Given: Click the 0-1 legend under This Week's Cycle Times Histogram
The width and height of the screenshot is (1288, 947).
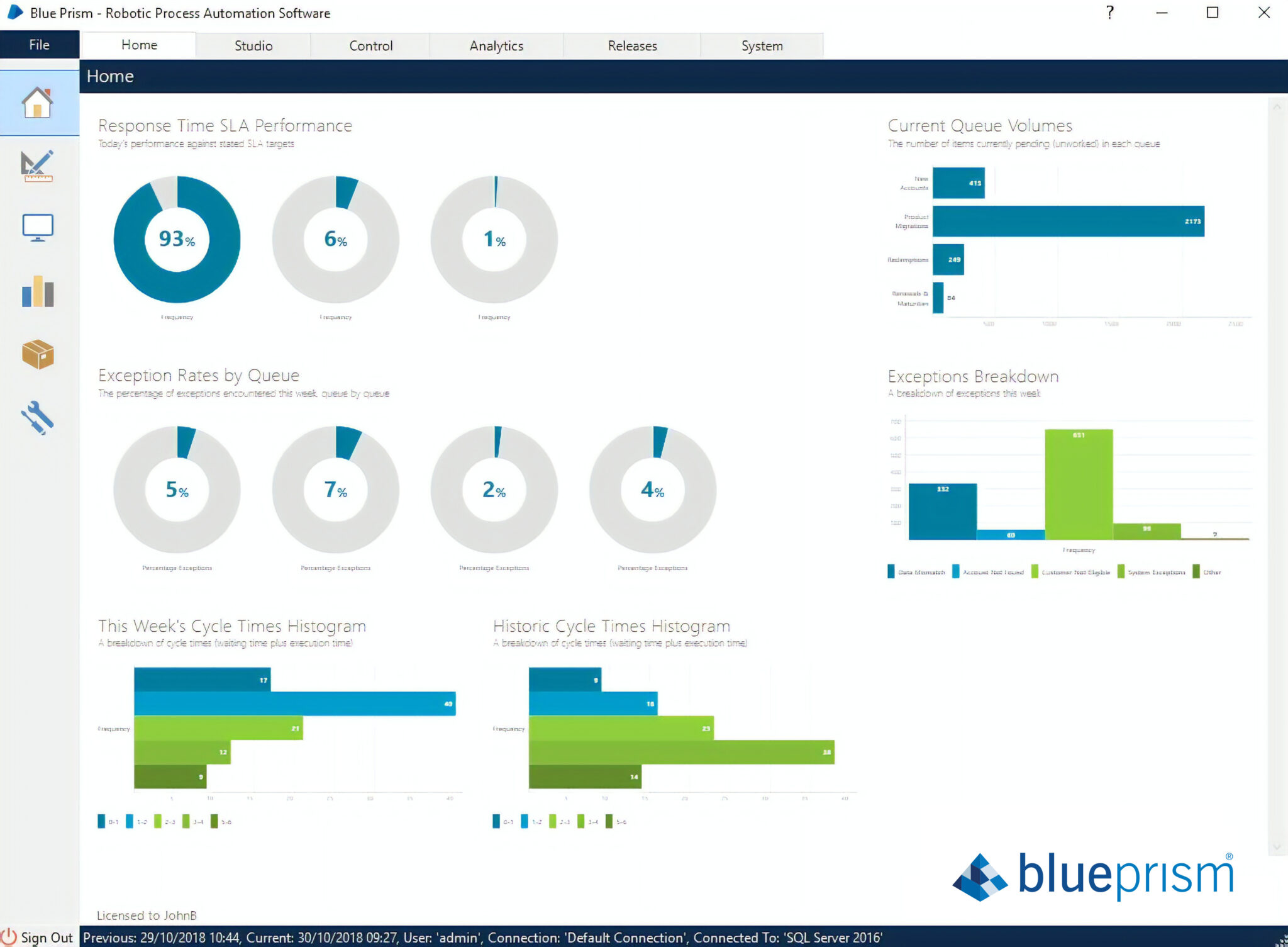Looking at the screenshot, I should pos(108,821).
